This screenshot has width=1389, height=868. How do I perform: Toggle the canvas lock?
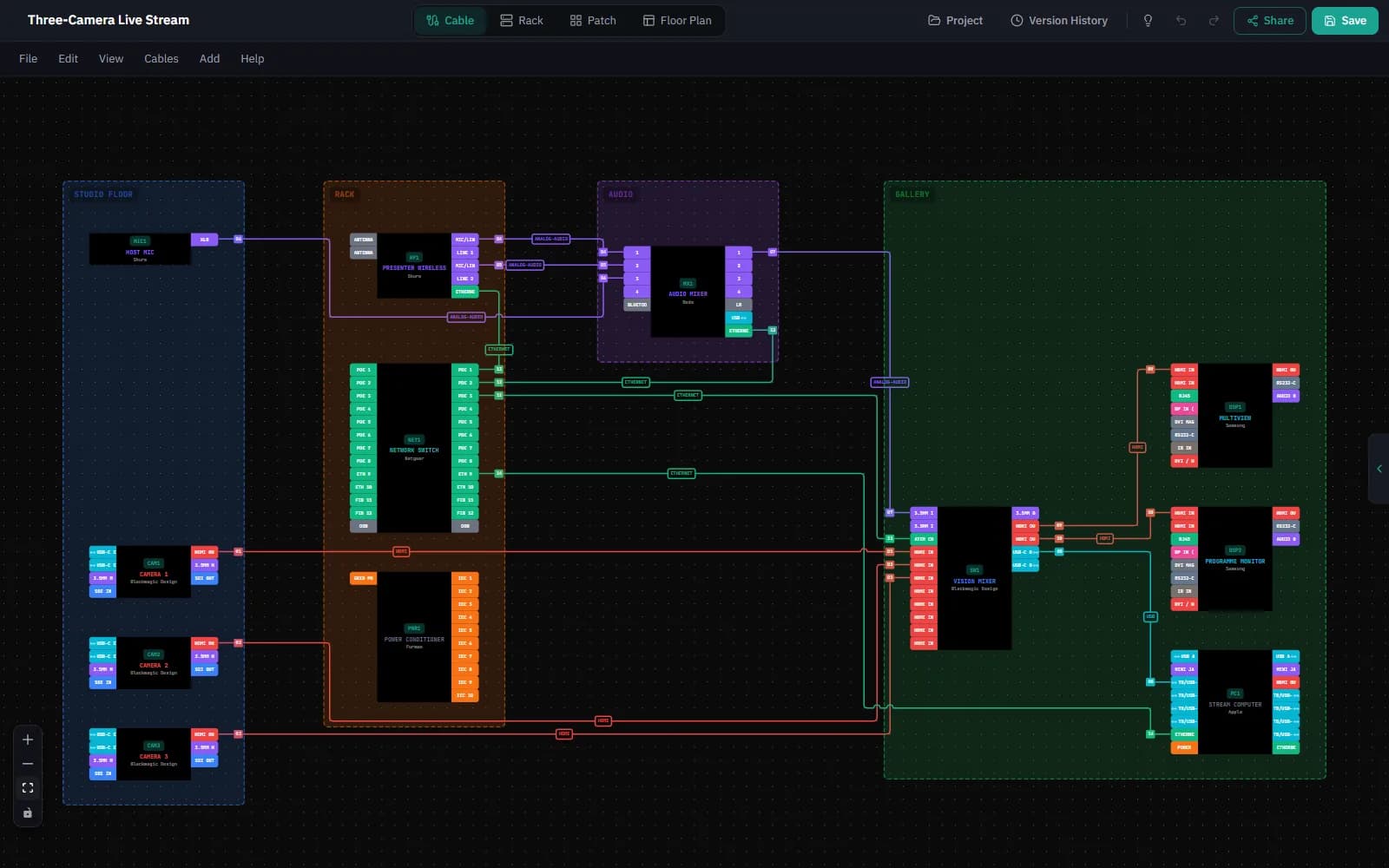coord(28,812)
